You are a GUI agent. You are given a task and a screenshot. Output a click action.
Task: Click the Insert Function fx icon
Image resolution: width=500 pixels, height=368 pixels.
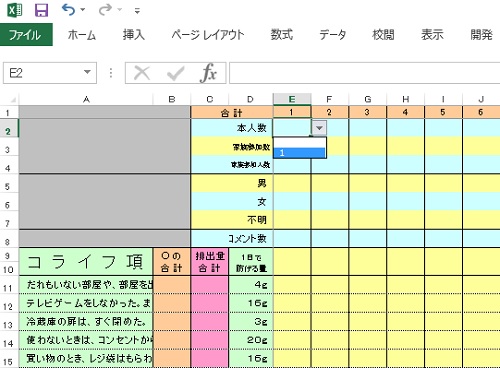tap(209, 73)
